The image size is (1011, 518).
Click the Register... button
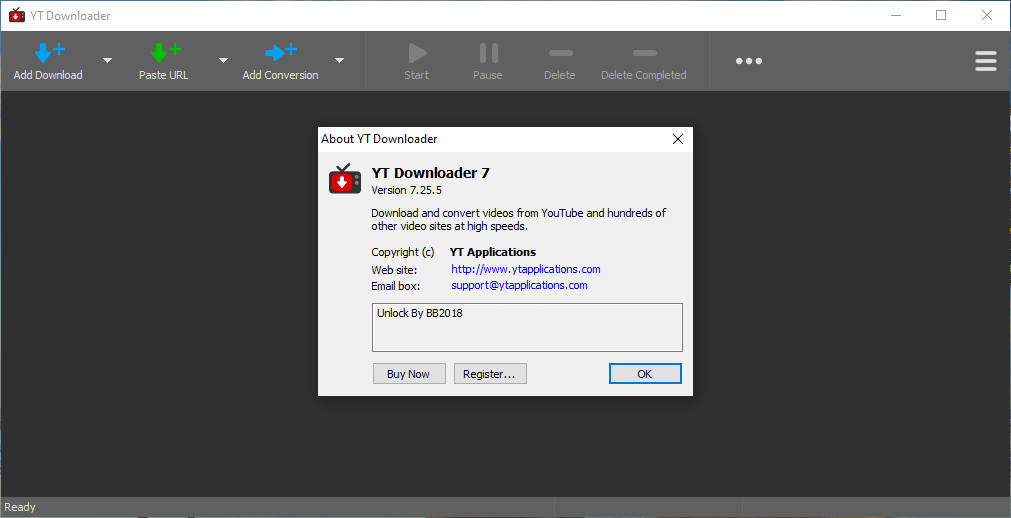click(490, 374)
